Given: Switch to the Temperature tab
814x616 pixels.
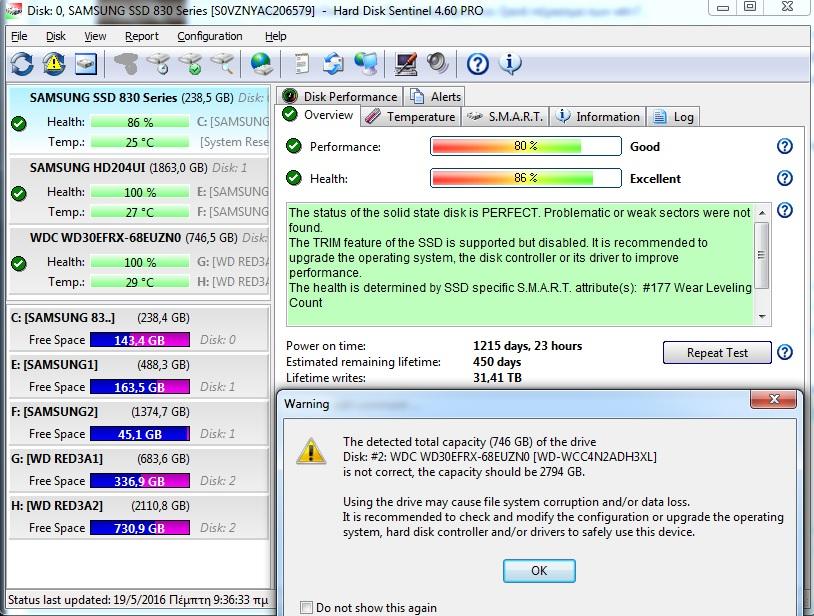Looking at the screenshot, I should point(410,117).
